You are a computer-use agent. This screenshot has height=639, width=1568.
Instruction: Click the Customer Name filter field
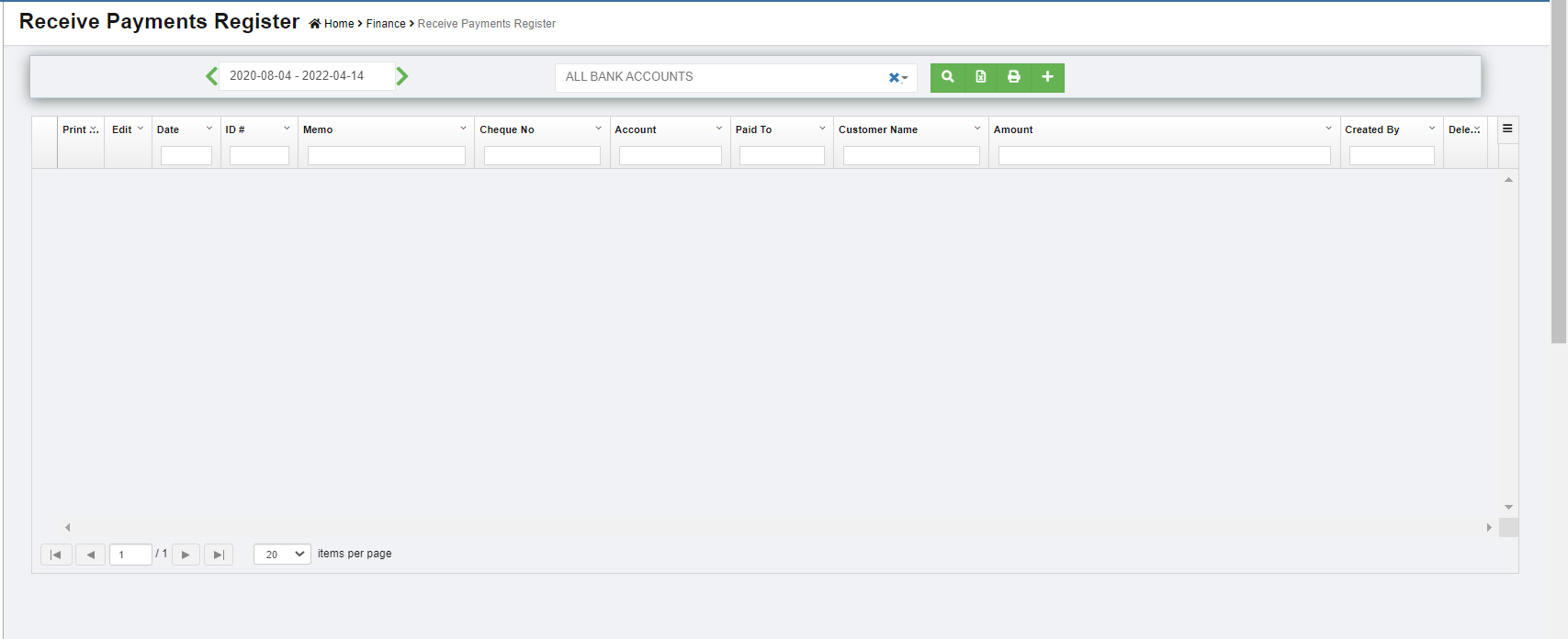point(911,156)
